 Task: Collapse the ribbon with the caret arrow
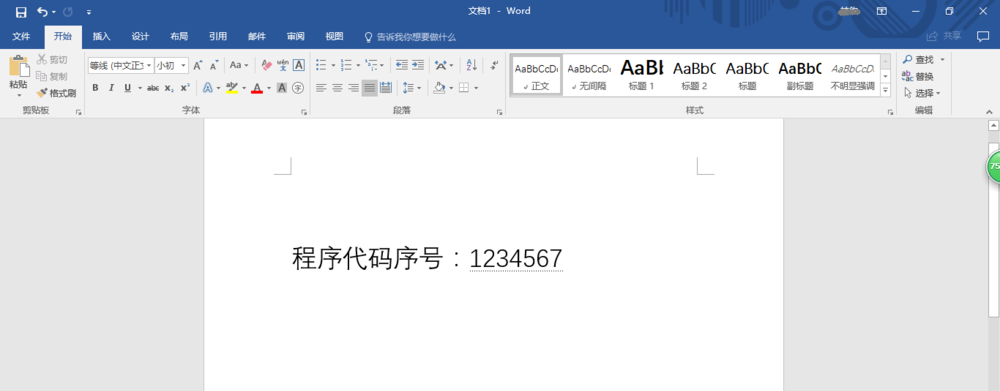coord(989,112)
